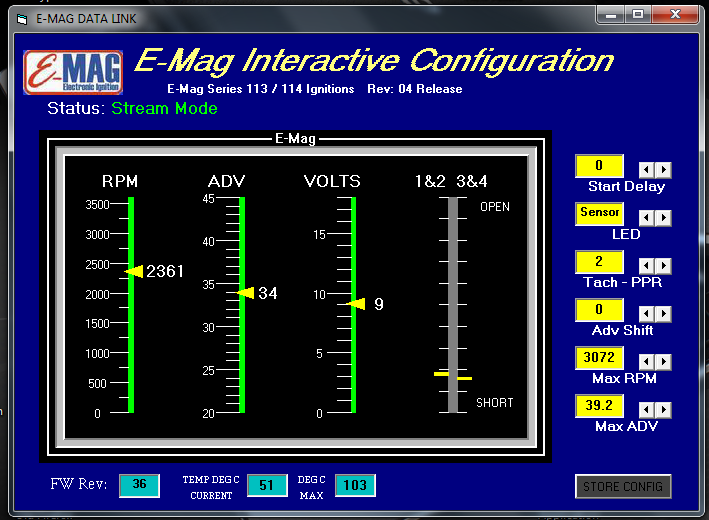
Task: Click right arrow beside LED Sensor field
Action: [x=663, y=218]
